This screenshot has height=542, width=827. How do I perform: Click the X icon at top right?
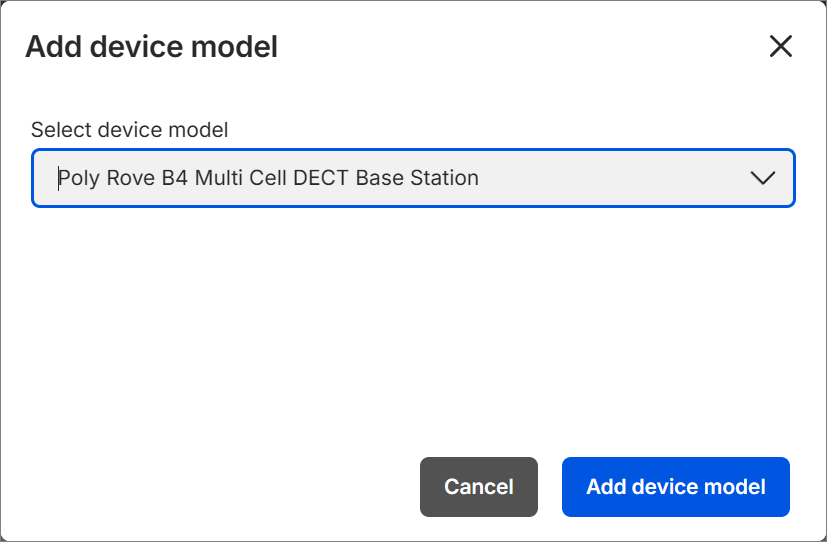click(x=780, y=46)
